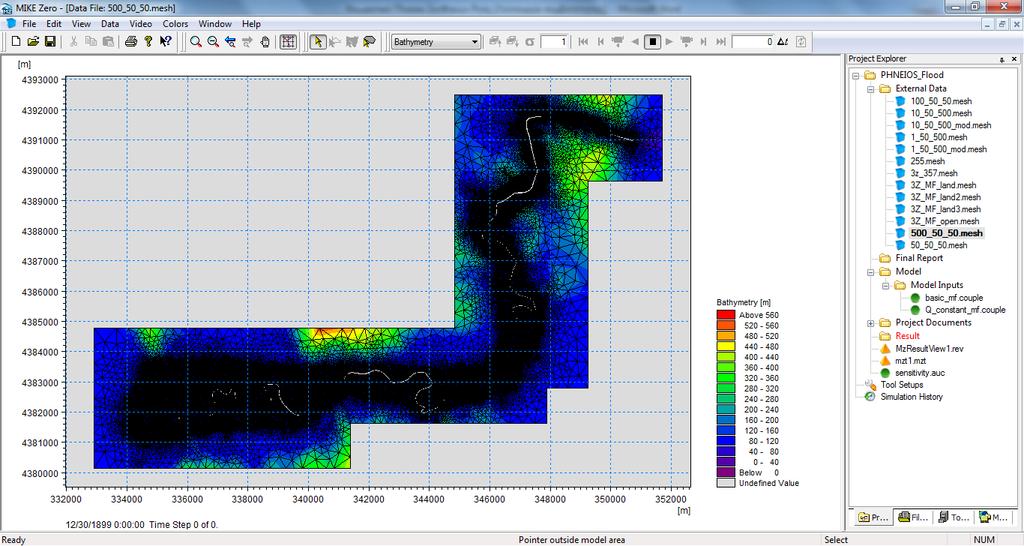This screenshot has width=1024, height=546.
Task: Open the File menu
Action: [x=29, y=24]
